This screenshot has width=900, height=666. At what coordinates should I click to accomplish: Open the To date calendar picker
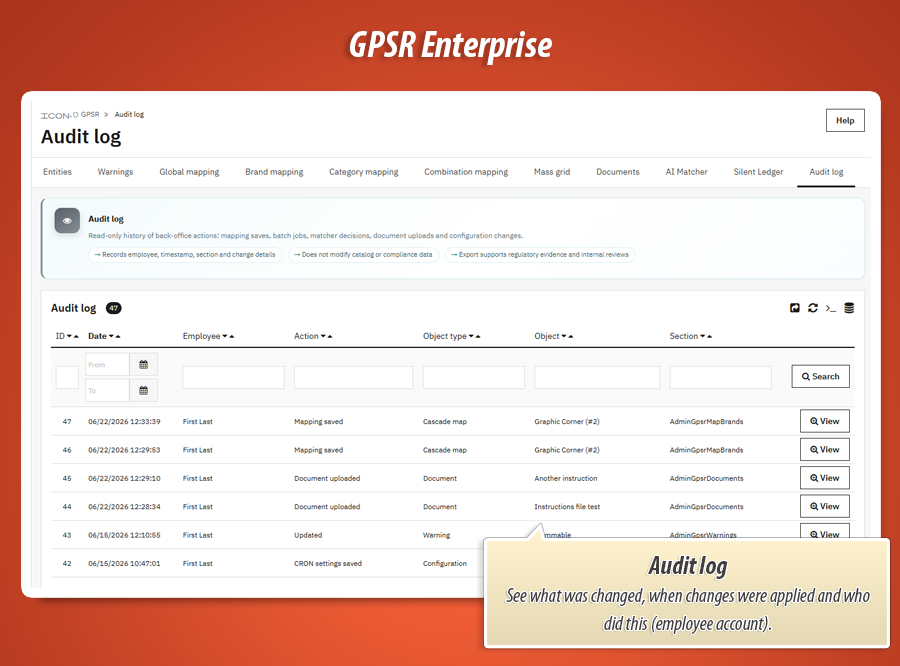coord(143,390)
